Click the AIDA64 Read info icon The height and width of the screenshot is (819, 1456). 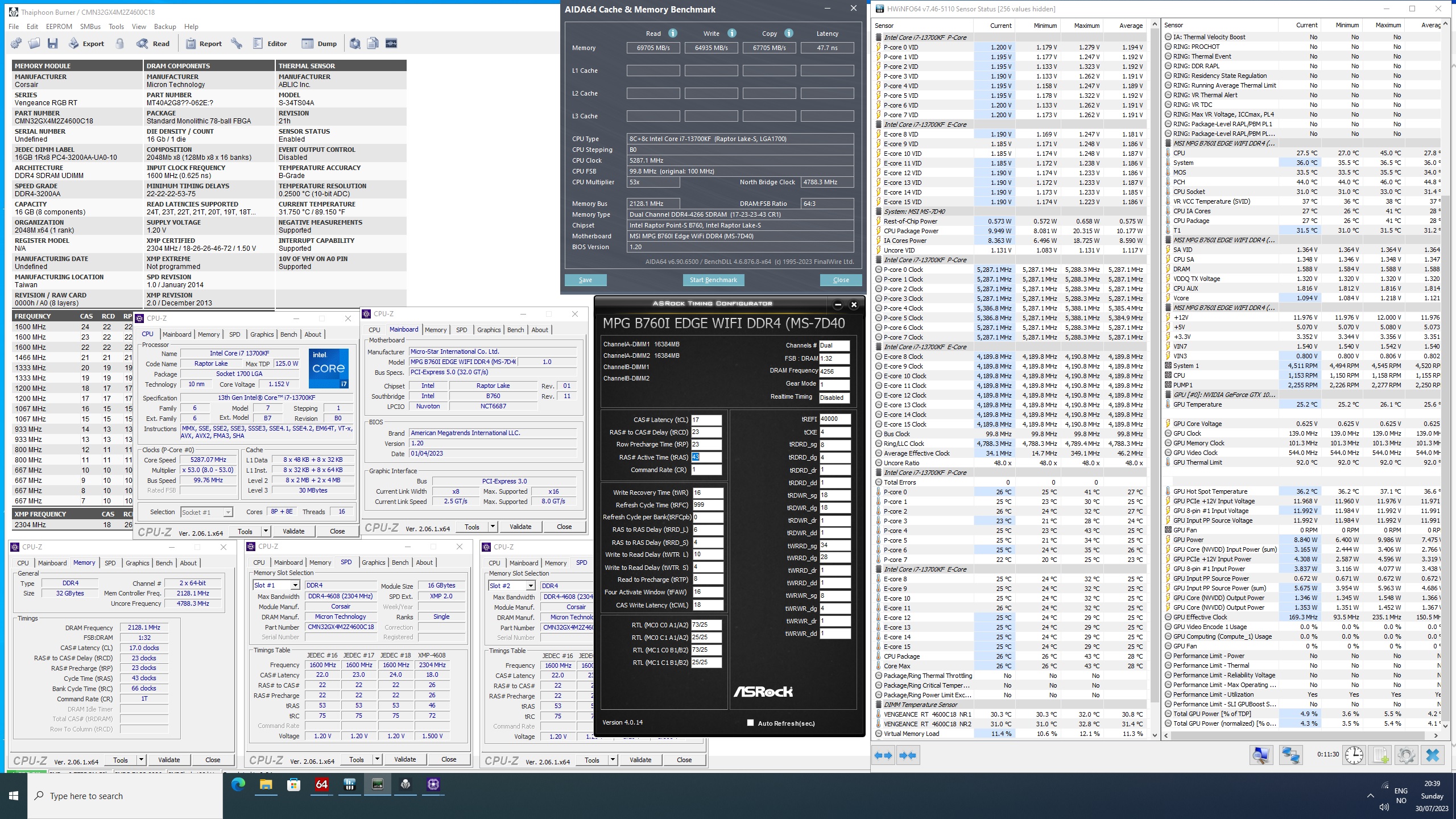point(673,33)
